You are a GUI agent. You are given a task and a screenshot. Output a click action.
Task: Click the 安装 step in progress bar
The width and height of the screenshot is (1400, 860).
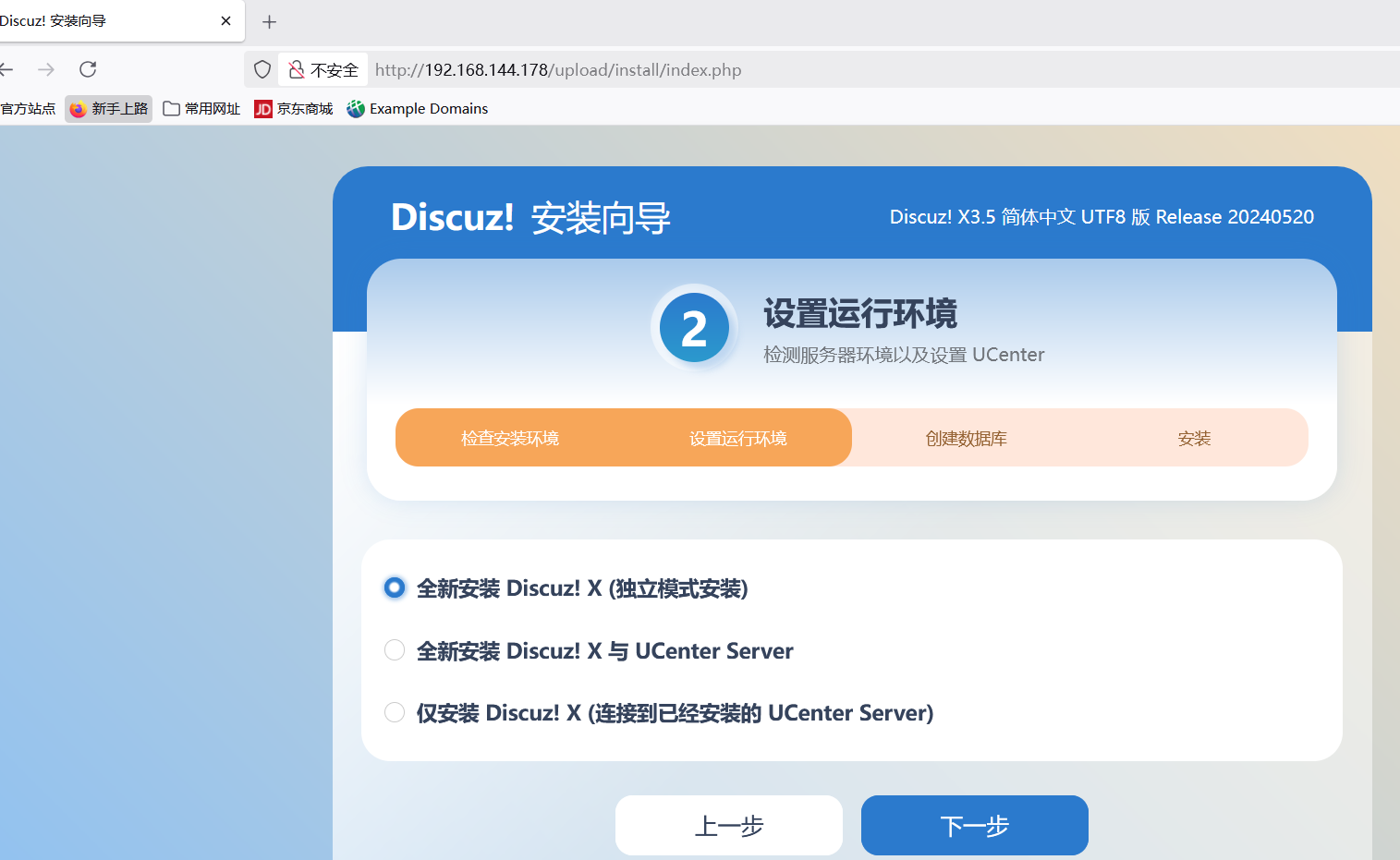[x=1194, y=438]
